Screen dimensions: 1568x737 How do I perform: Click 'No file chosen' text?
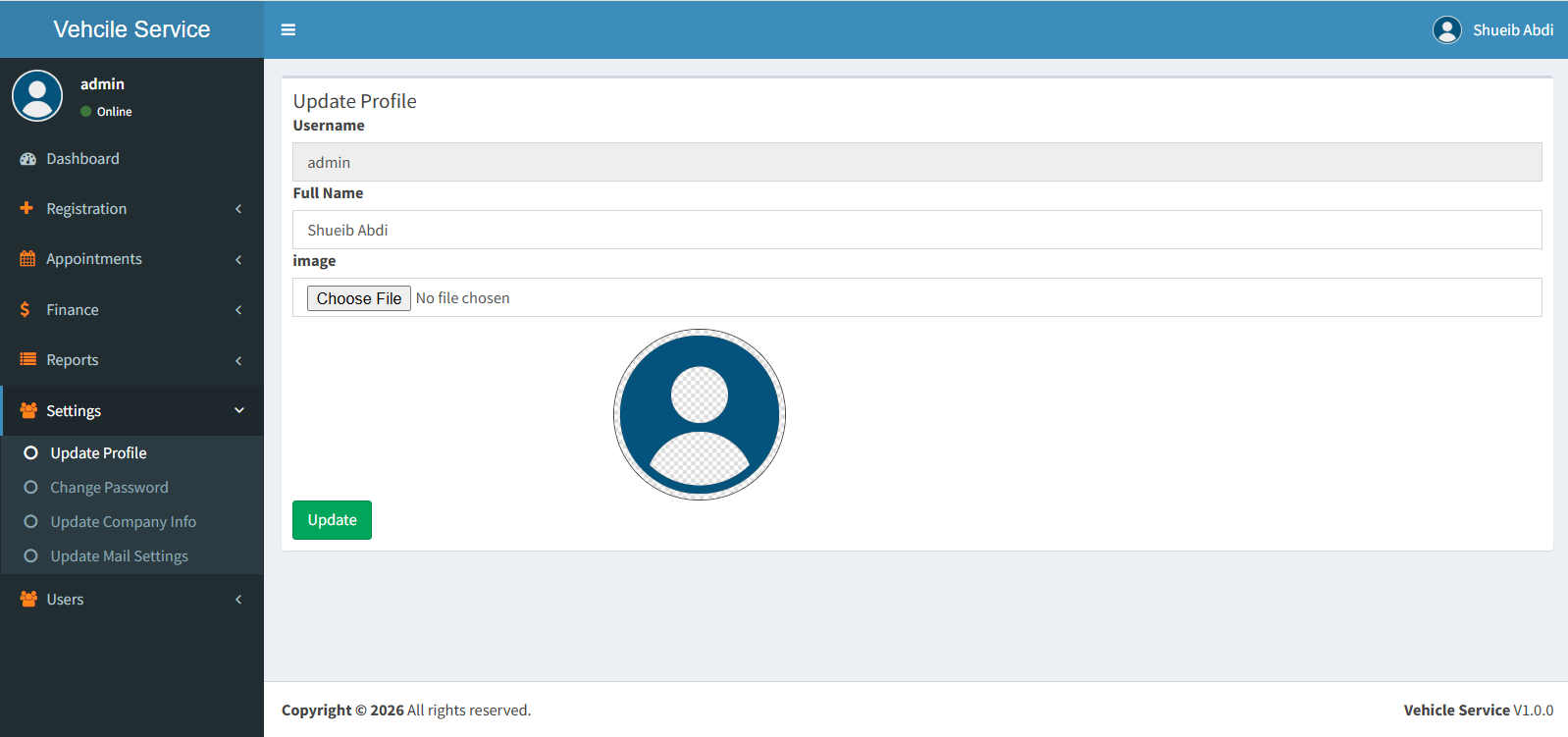(x=462, y=298)
